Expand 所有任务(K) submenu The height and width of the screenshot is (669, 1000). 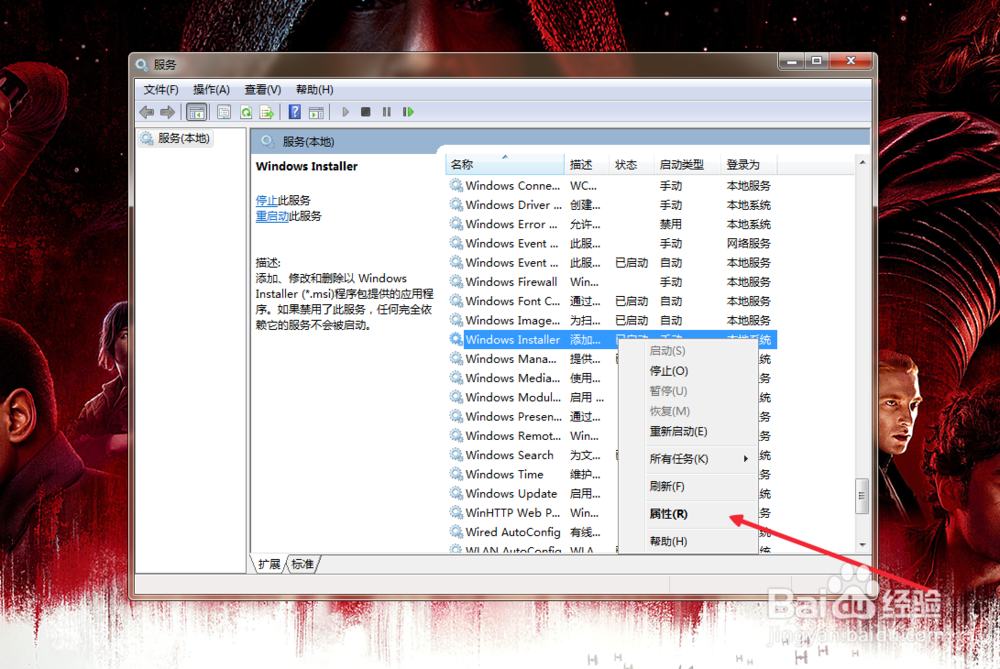[x=688, y=459]
